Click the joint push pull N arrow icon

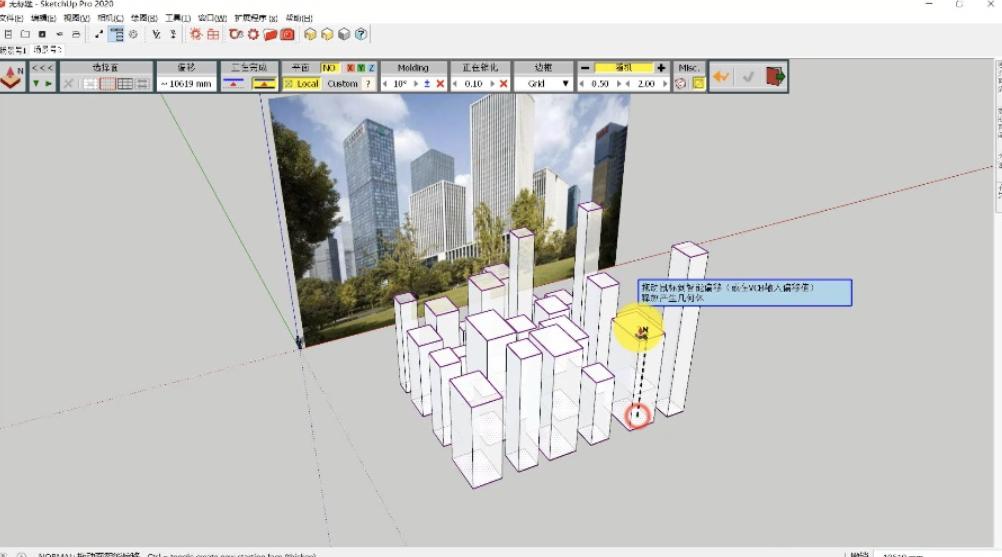point(12,76)
